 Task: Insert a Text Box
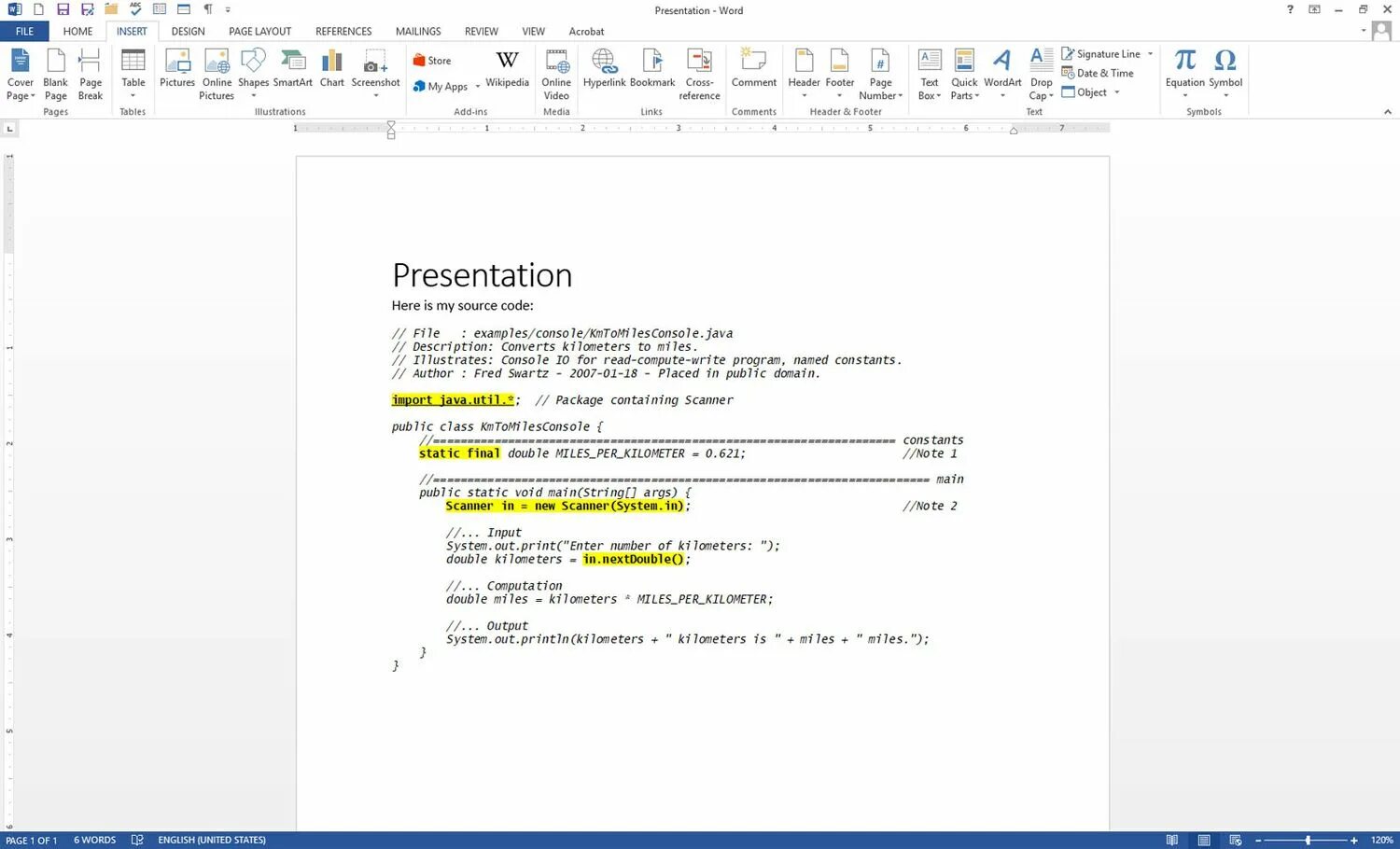[930, 75]
